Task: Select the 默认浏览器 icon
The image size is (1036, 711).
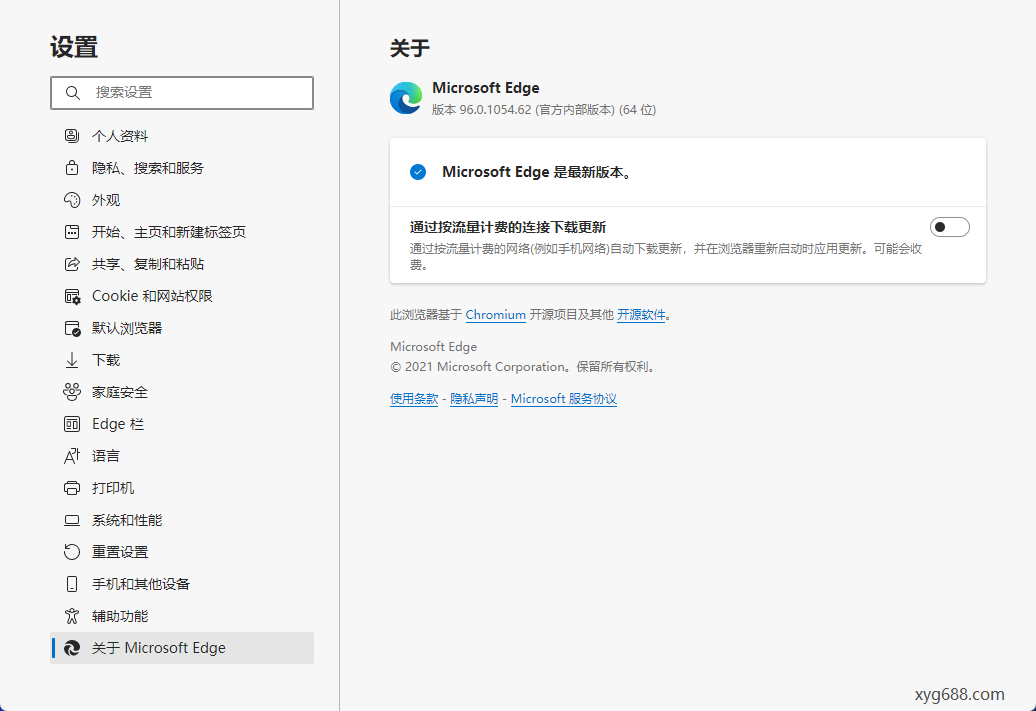Action: click(71, 327)
